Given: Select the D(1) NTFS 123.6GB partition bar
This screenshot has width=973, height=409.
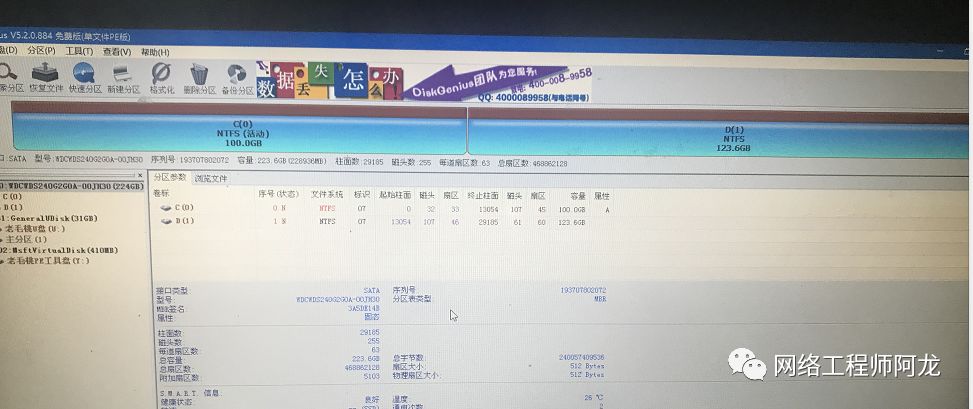Looking at the screenshot, I should (718, 133).
